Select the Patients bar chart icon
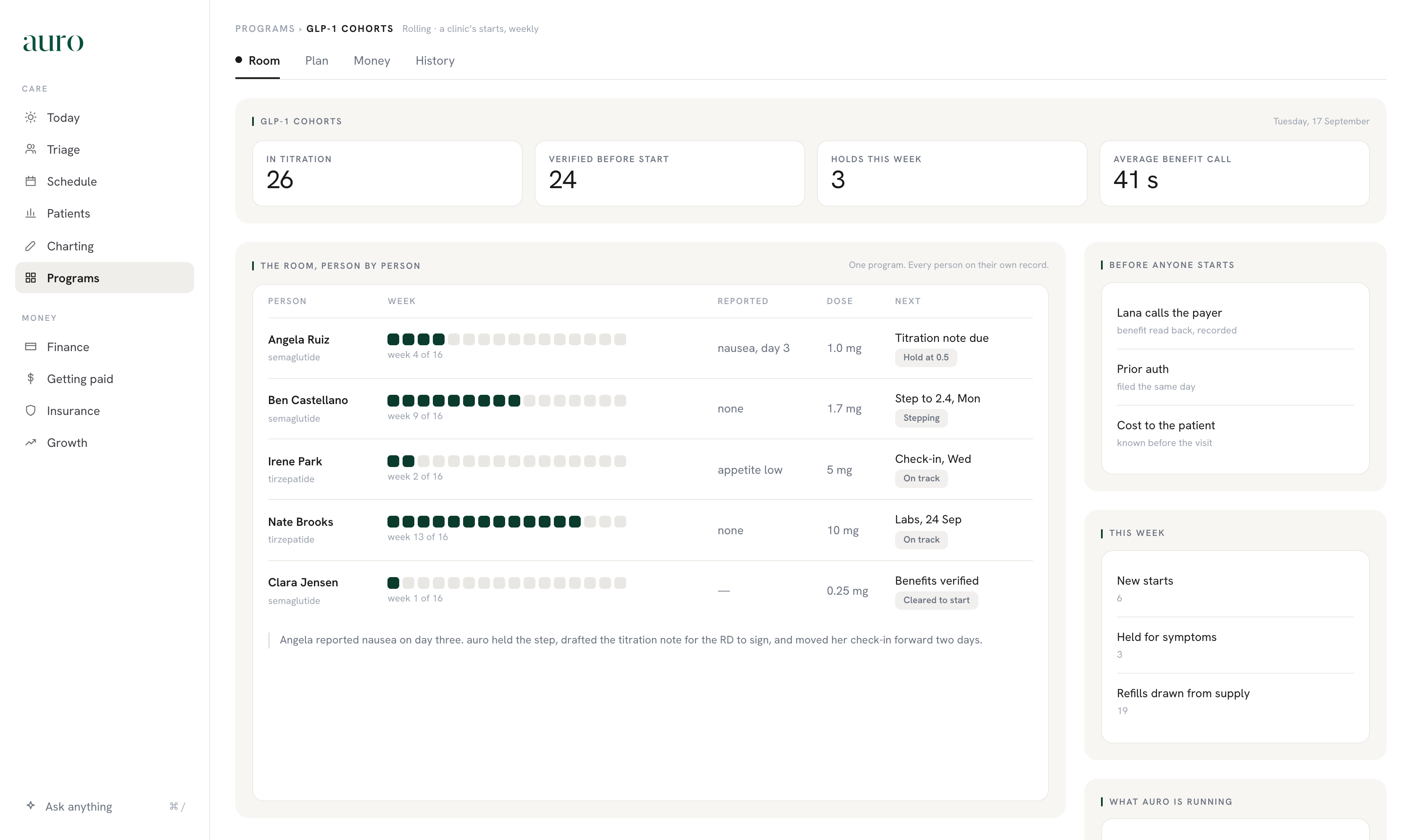Image resolution: width=1412 pixels, height=840 pixels. pos(31,213)
